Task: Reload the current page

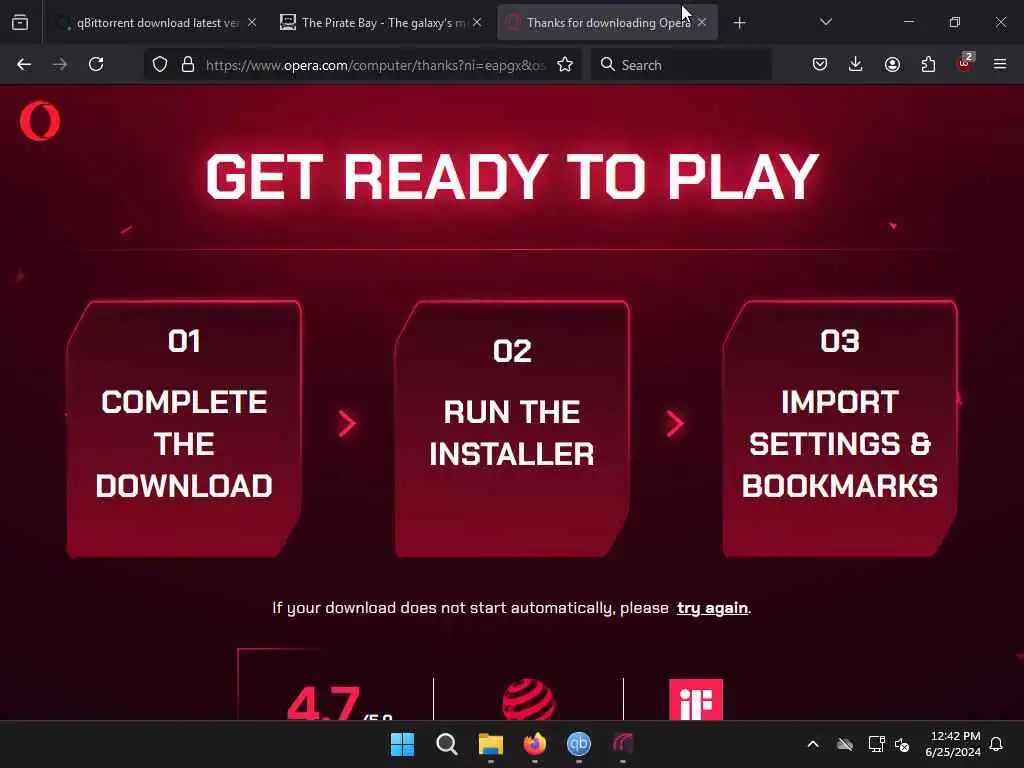Action: (96, 65)
